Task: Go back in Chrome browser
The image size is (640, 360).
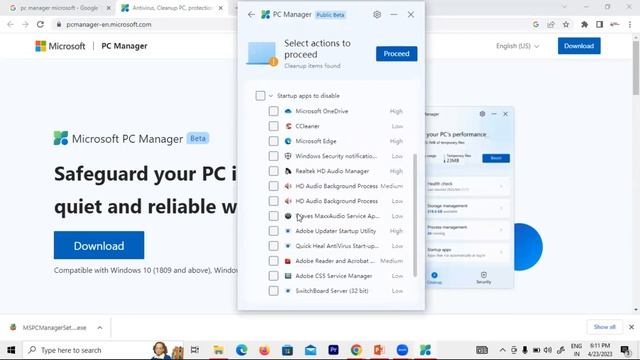Action: click(x=10, y=24)
